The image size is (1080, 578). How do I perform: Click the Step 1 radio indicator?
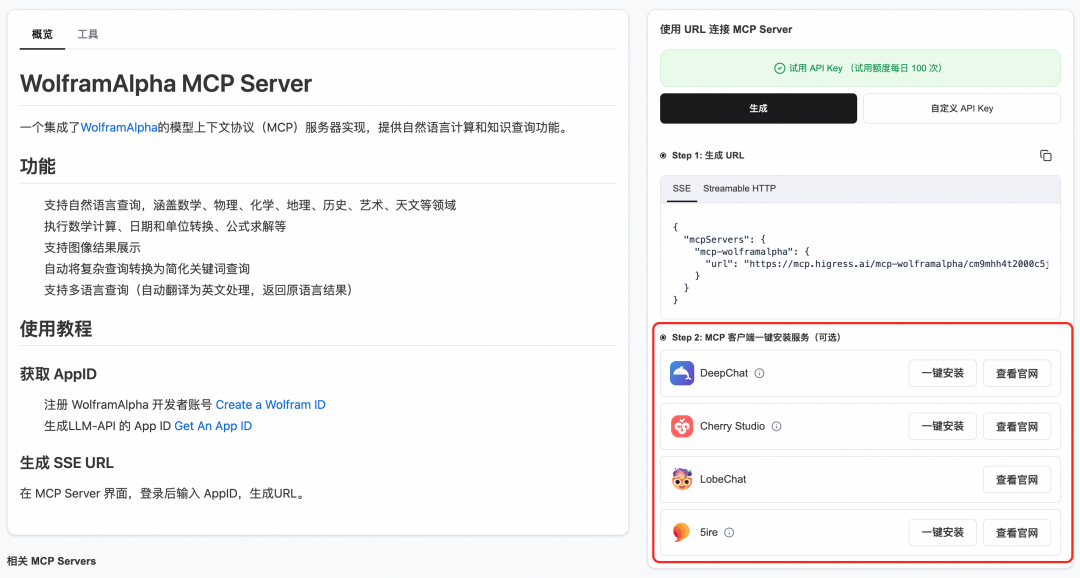(663, 156)
